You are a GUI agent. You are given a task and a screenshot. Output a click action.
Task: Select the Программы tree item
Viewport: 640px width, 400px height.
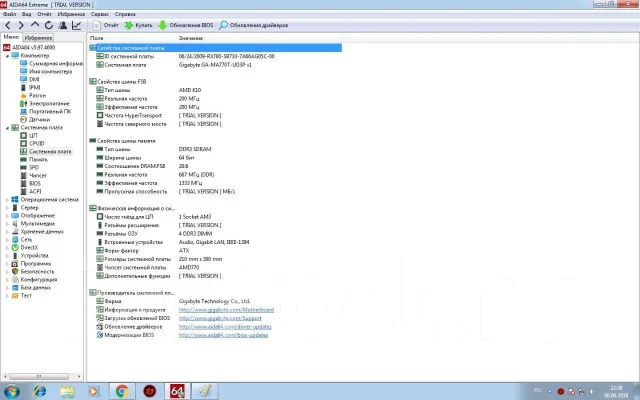(x=31, y=264)
